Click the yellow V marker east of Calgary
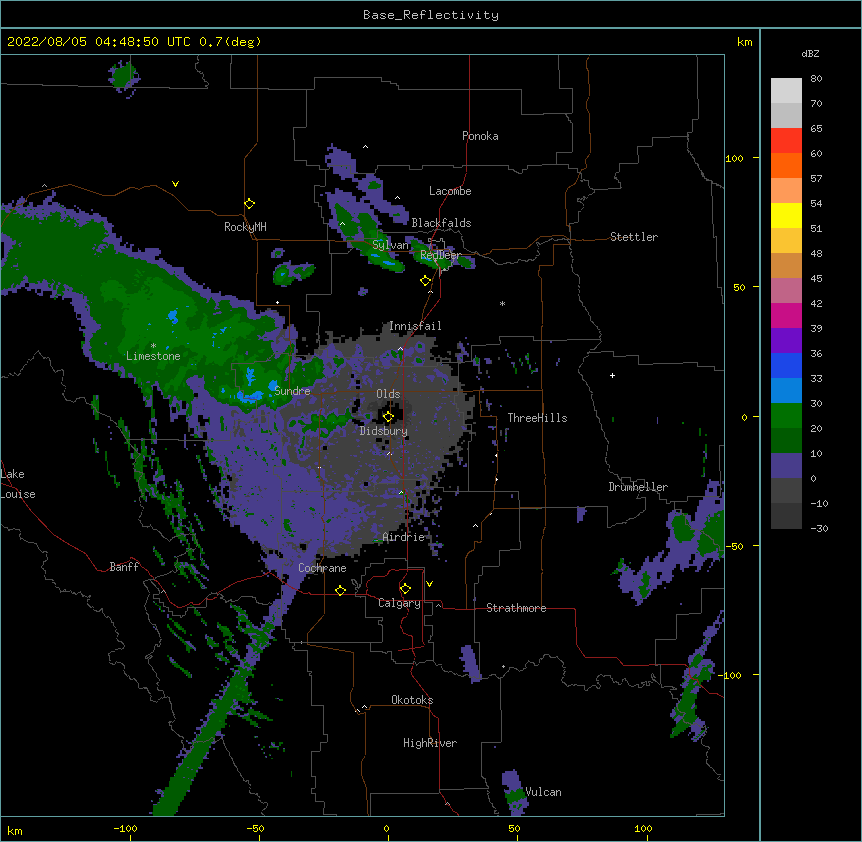Viewport: 862px width, 842px height. [429, 584]
